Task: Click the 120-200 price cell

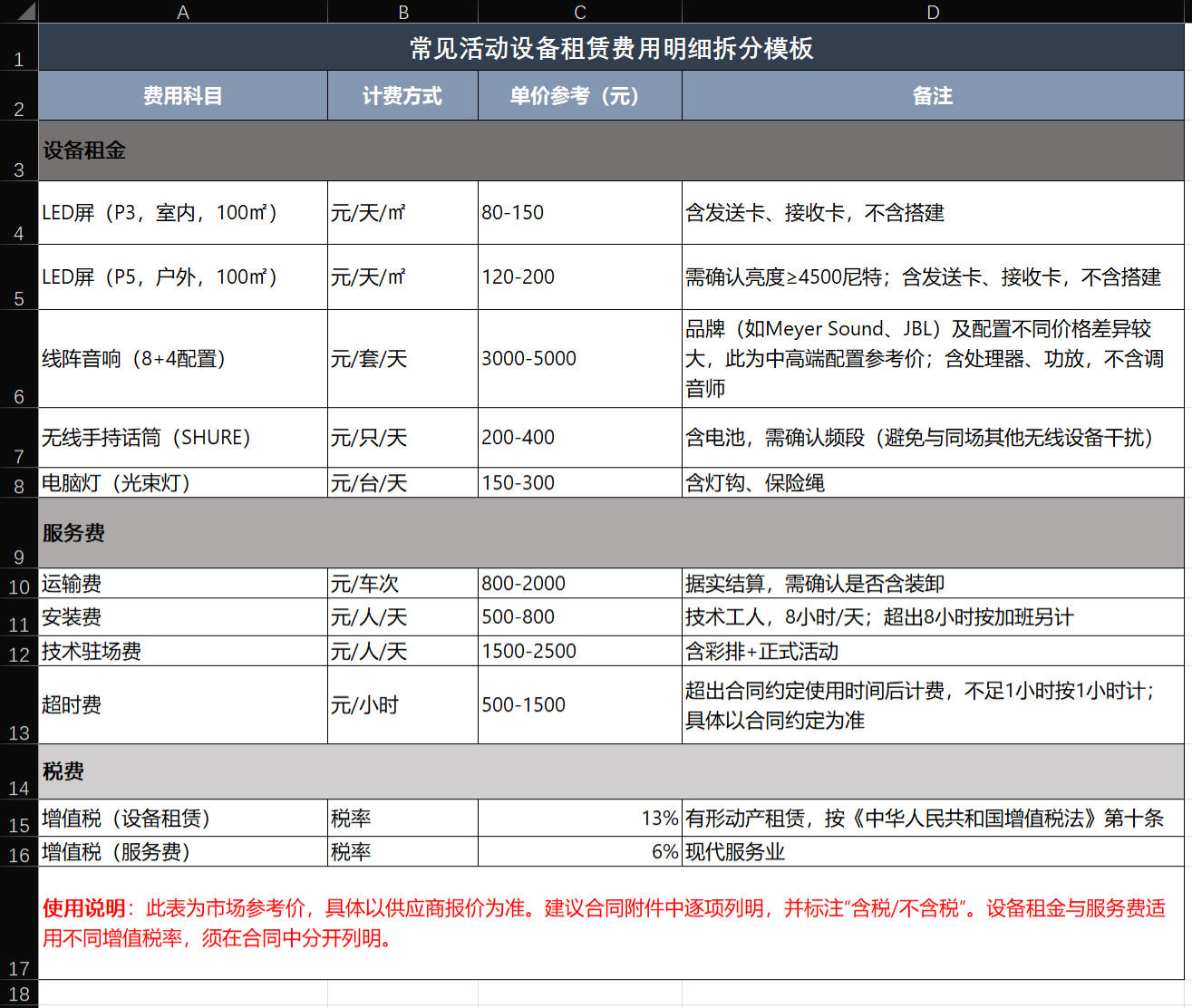Action: pos(580,277)
